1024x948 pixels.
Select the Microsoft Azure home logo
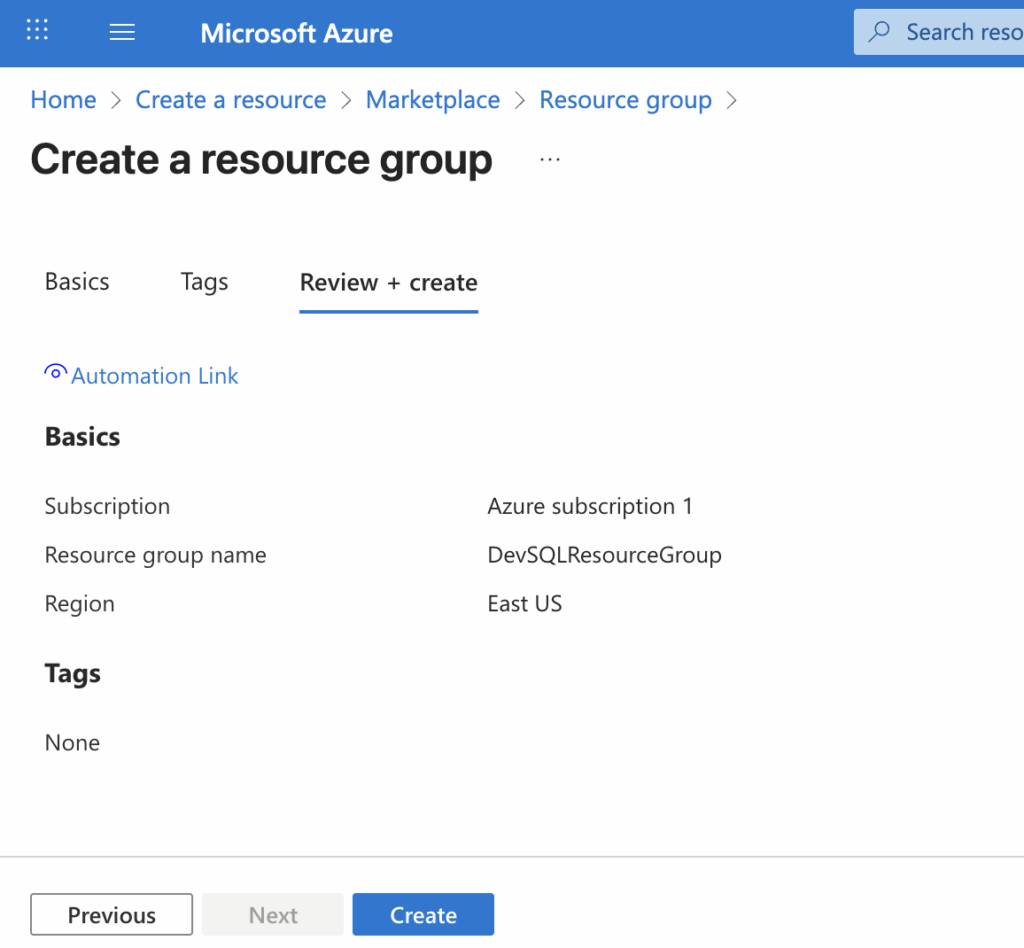point(296,32)
